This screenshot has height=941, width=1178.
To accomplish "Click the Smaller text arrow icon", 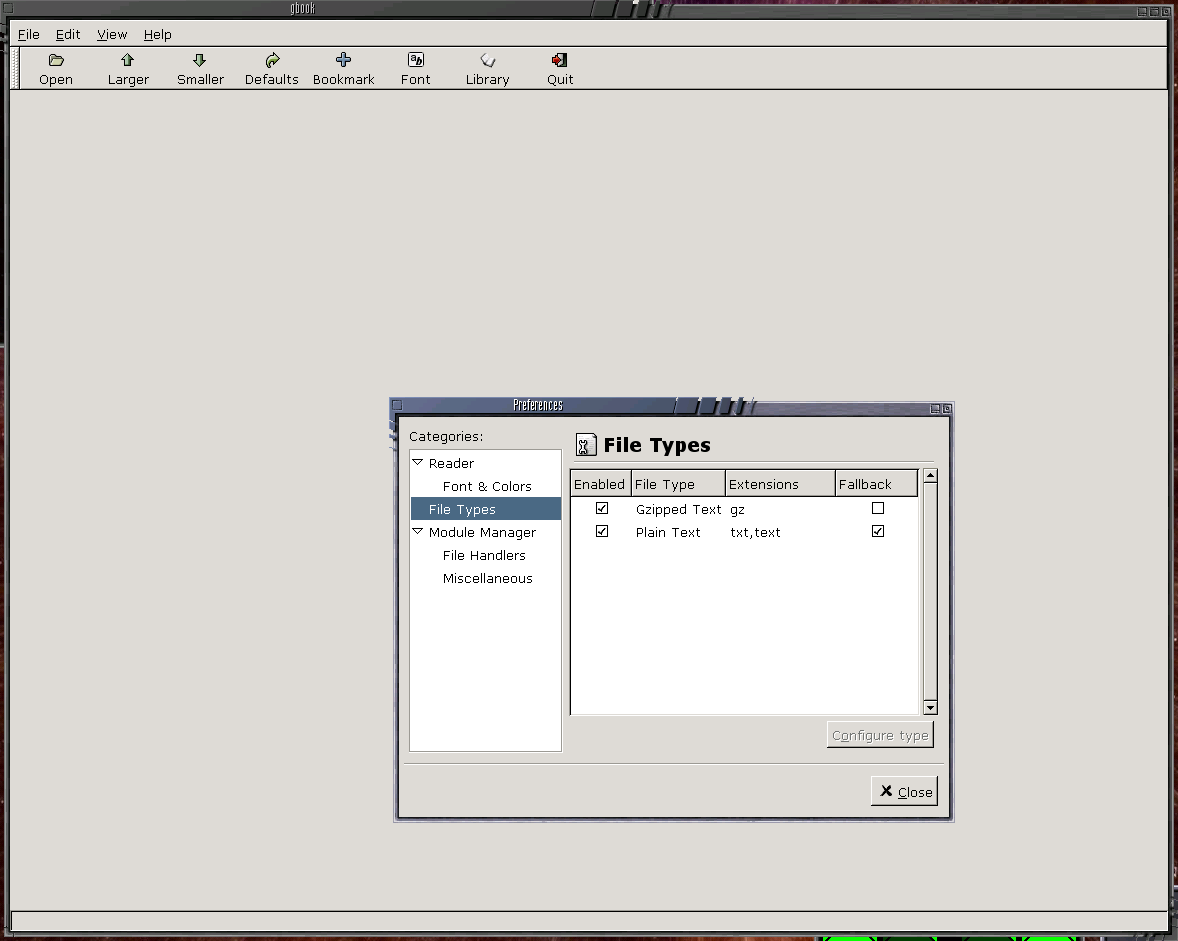I will [200, 61].
